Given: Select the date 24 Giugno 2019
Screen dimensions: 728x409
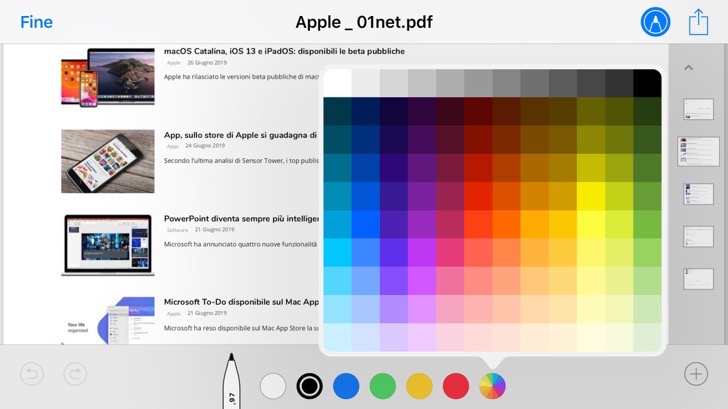Looking at the screenshot, I should pyautogui.click(x=205, y=146).
